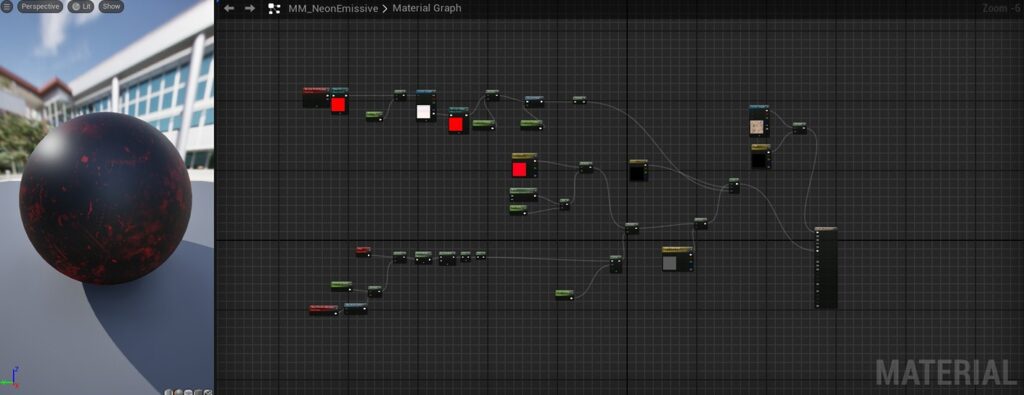Select the MM_NeonEmissive breadcrumb
The height and width of the screenshot is (395, 1024).
tap(333, 8)
